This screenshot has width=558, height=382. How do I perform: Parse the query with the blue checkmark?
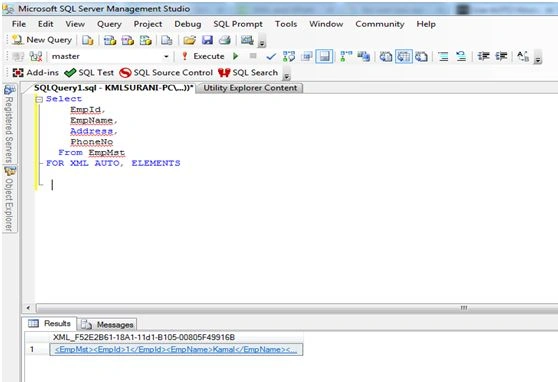pyautogui.click(x=271, y=56)
